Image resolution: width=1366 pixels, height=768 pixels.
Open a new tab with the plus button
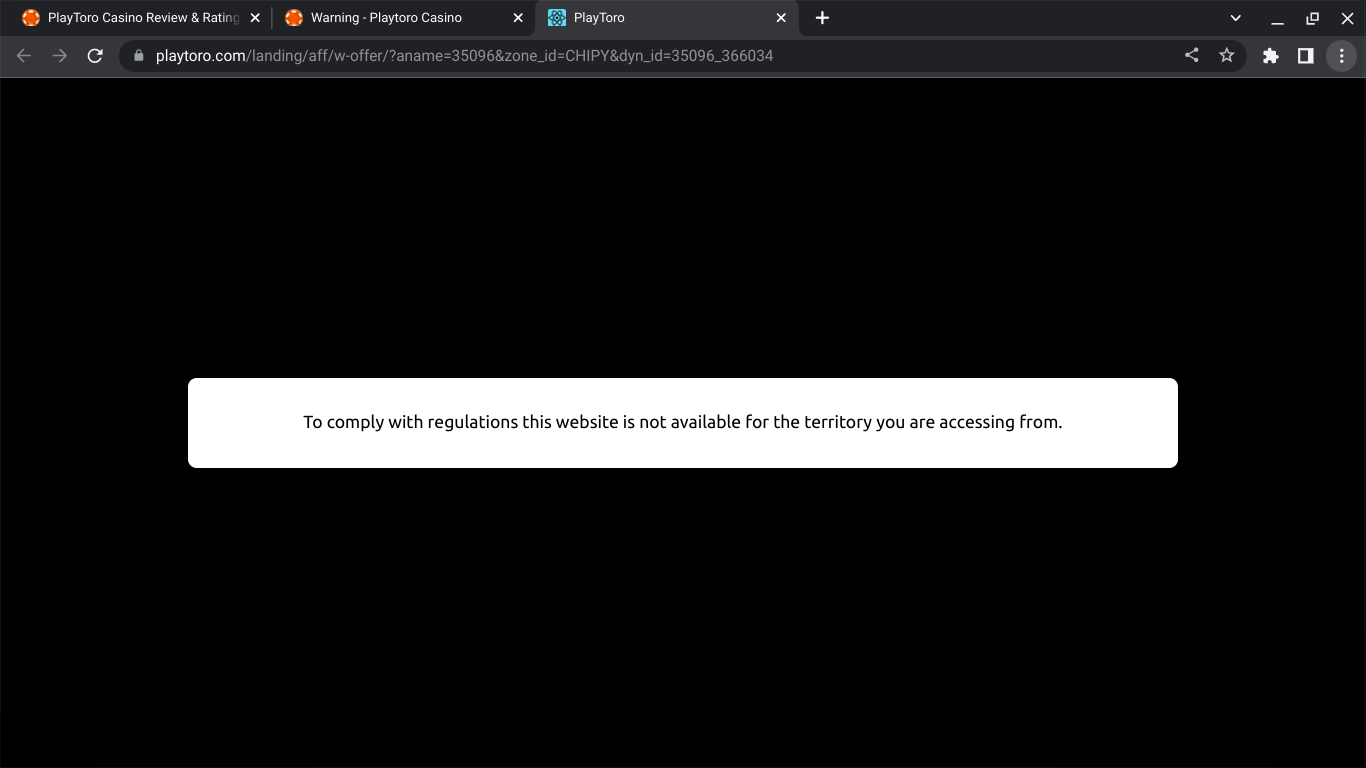point(822,17)
